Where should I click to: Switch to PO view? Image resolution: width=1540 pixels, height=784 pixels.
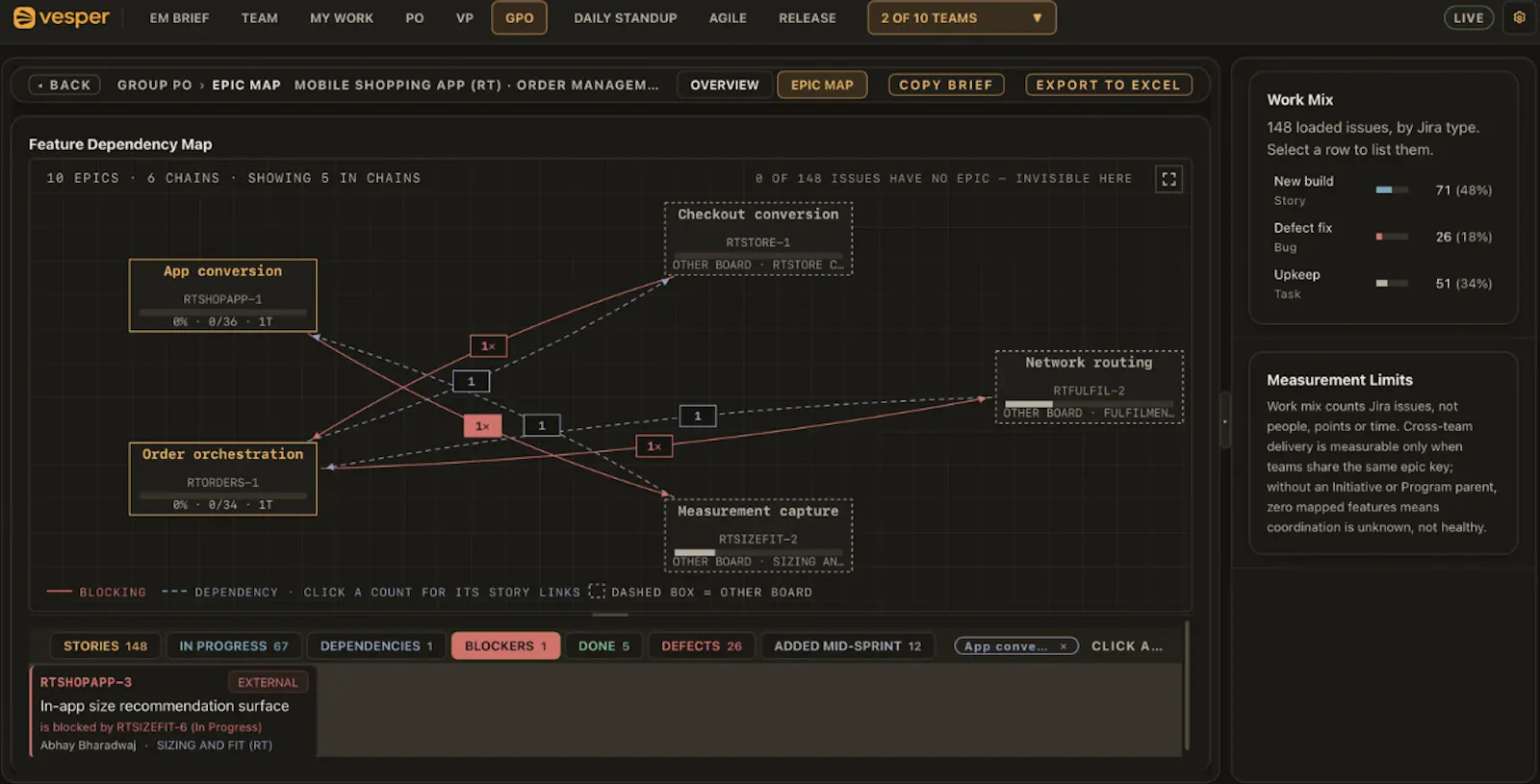click(415, 18)
